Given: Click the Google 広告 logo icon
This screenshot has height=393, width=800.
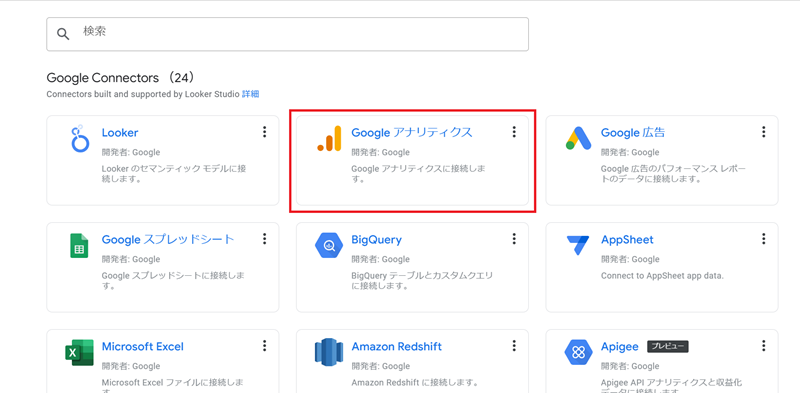Looking at the screenshot, I should pyautogui.click(x=578, y=138).
